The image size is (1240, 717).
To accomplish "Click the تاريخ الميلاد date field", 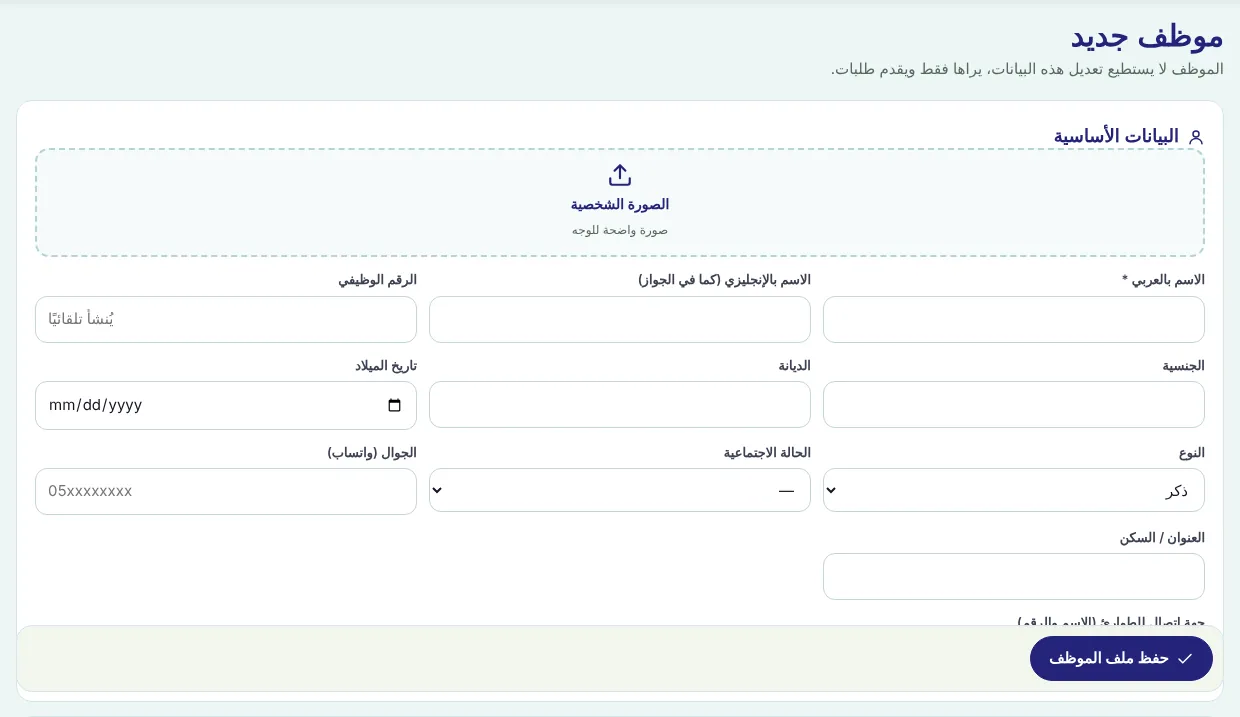I will point(226,405).
